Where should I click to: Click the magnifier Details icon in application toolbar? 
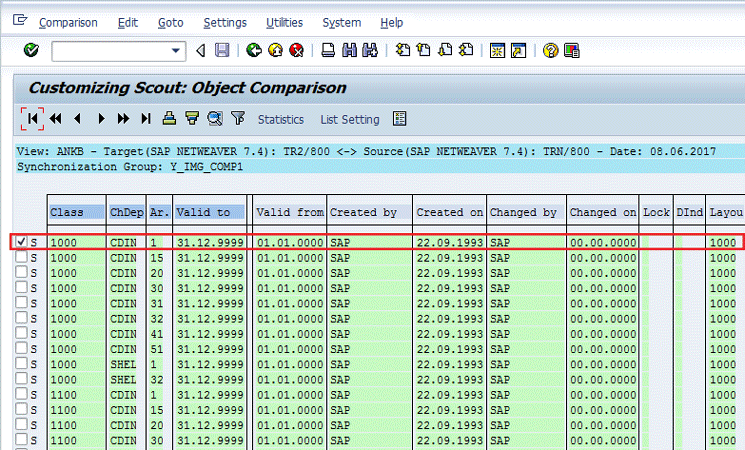click(215, 119)
